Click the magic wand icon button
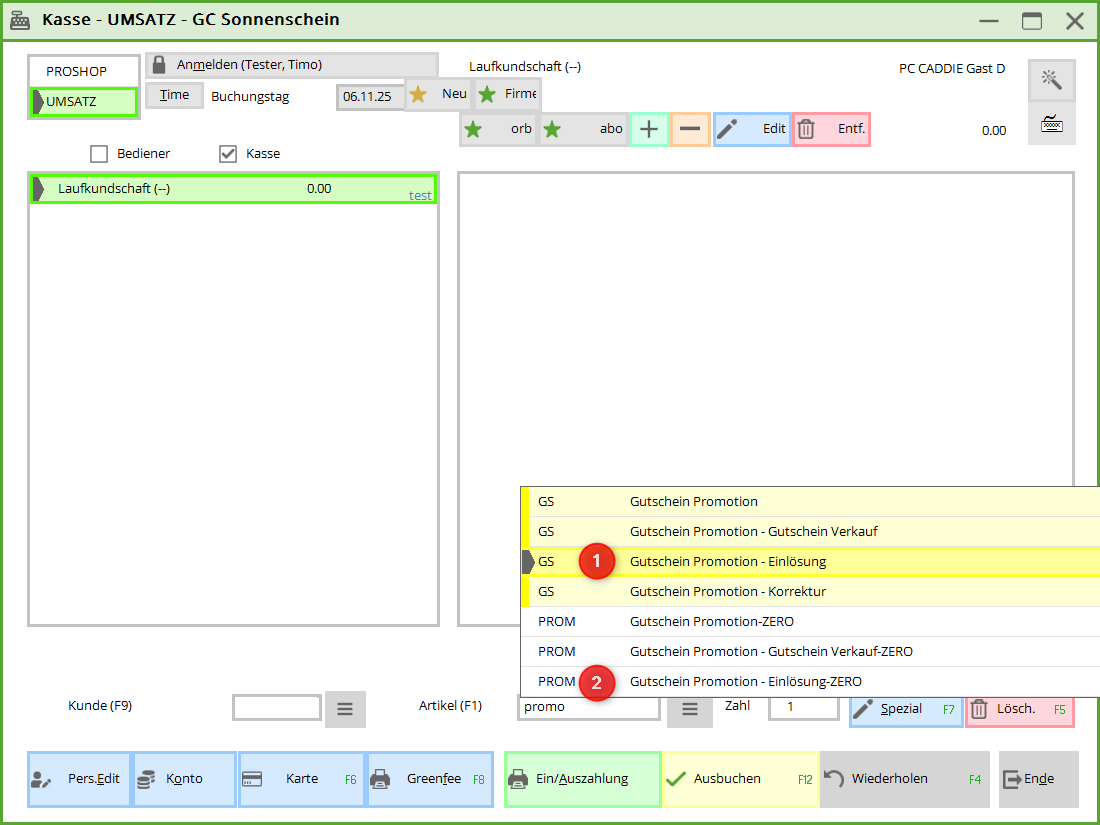1100x825 pixels. 1051,80
